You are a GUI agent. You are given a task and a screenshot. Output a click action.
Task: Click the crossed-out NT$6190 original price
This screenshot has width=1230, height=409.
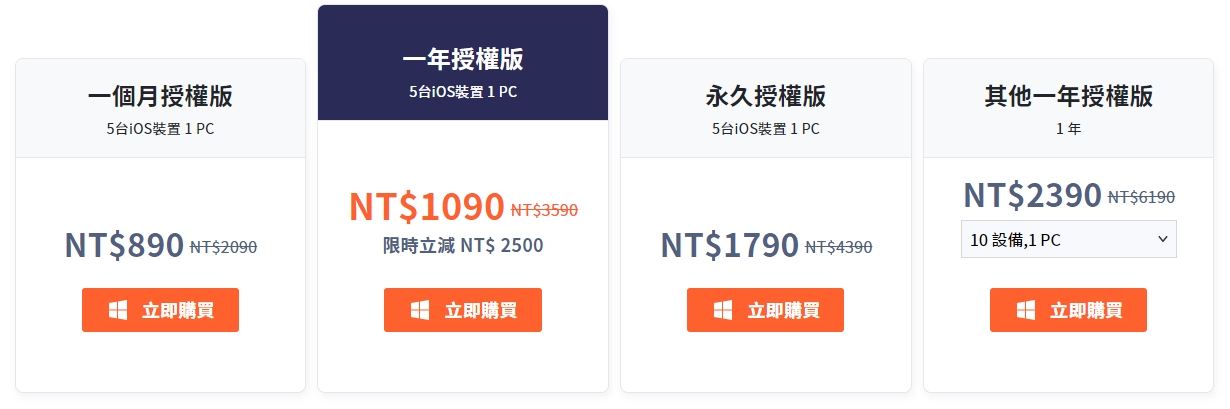coord(1141,197)
